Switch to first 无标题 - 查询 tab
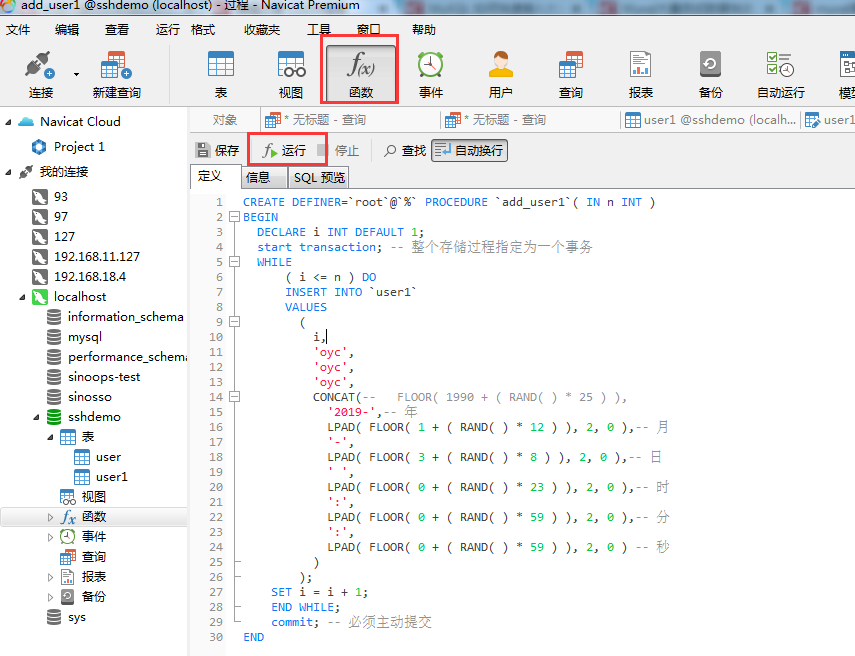Screen dimensions: 855x656 [x=350, y=119]
